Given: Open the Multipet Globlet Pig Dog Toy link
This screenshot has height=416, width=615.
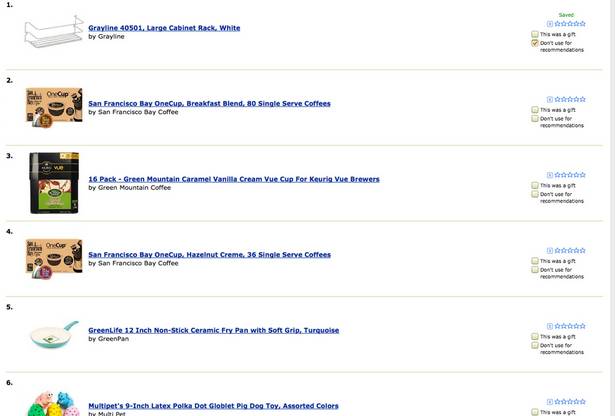Looking at the screenshot, I should click(213, 406).
